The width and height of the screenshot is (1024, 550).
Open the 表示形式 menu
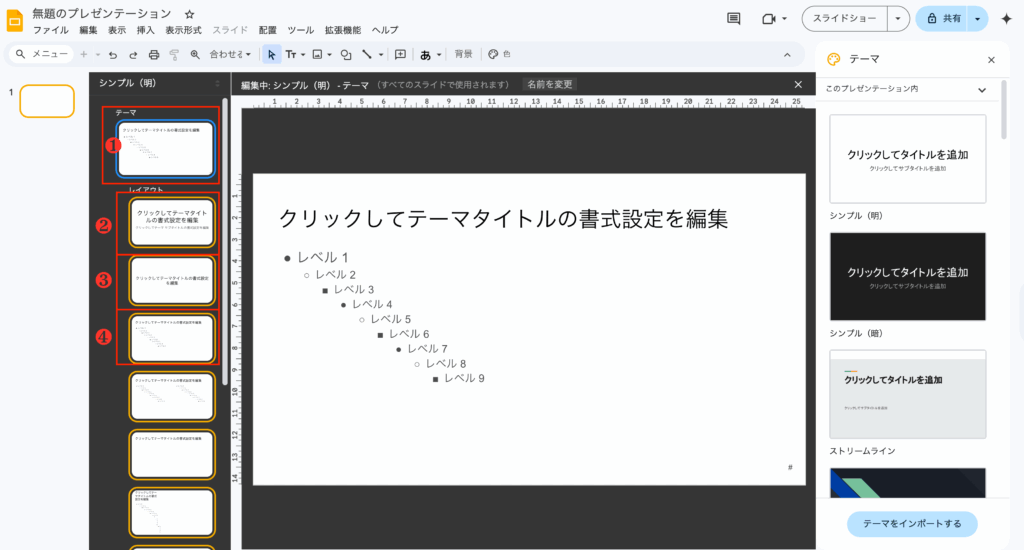pyautogui.click(x=183, y=30)
